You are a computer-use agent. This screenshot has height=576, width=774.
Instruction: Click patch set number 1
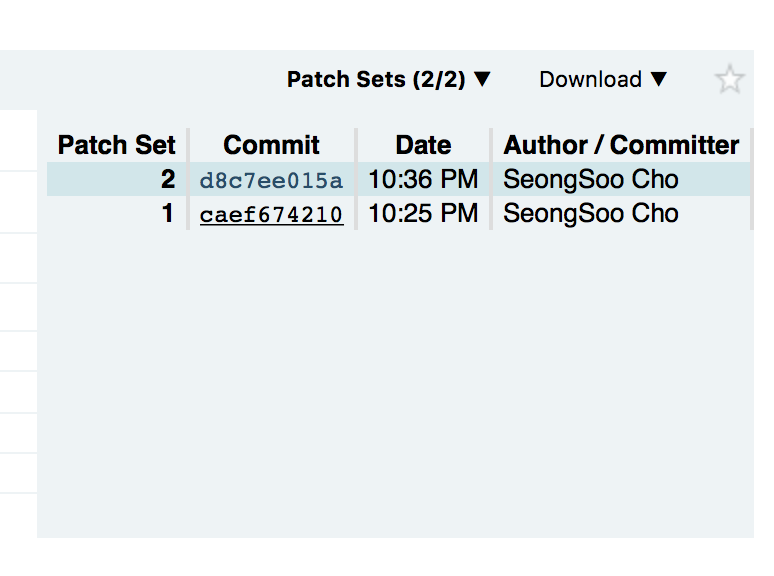pos(168,214)
